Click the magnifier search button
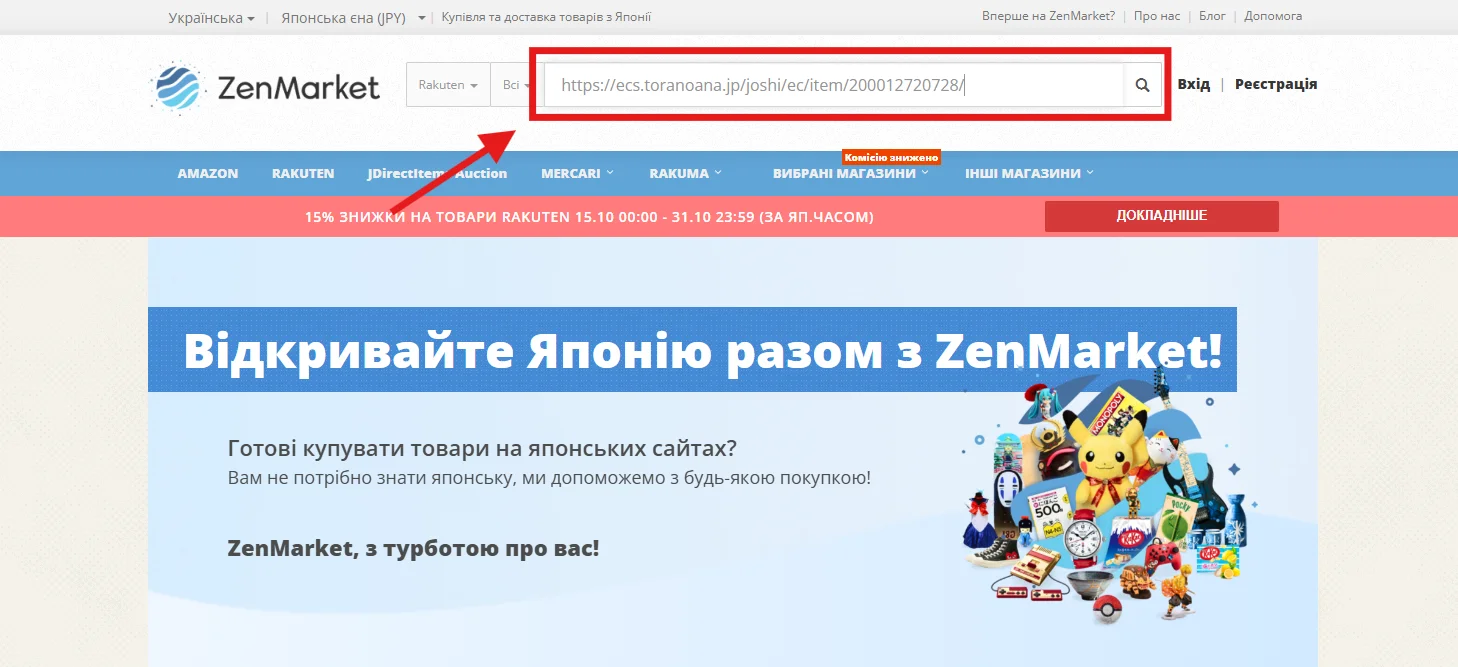 (x=1142, y=85)
